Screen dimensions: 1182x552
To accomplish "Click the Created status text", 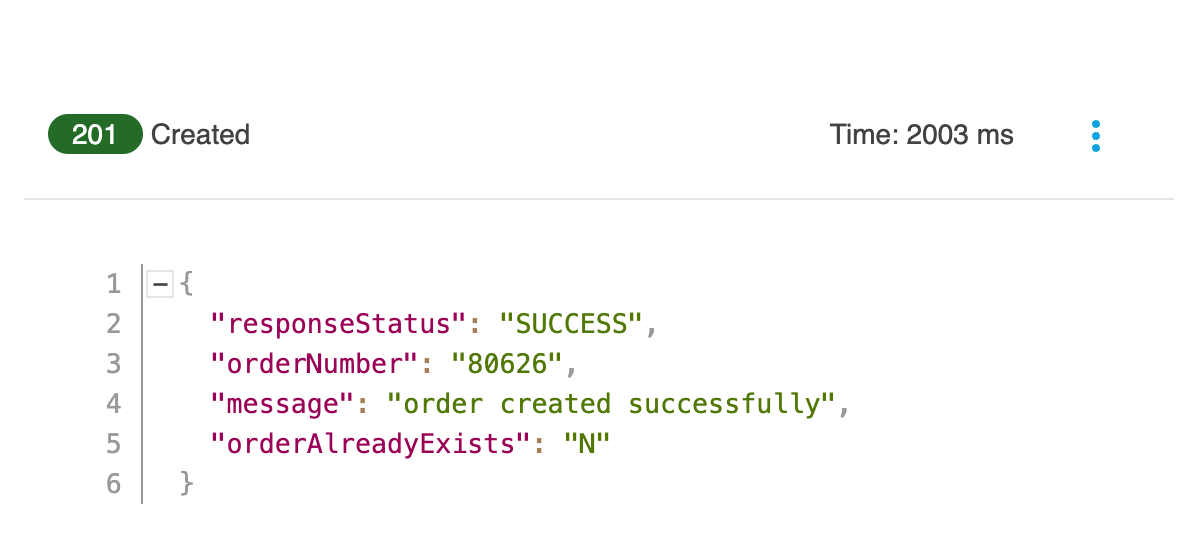I will [x=201, y=134].
